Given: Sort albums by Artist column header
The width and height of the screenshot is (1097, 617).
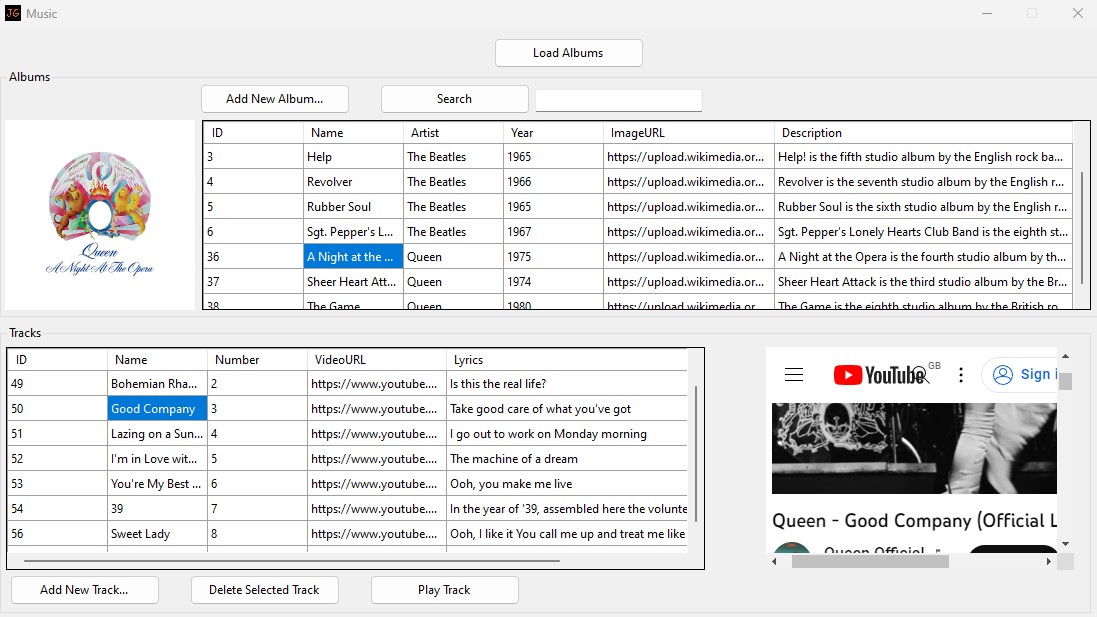Looking at the screenshot, I should coord(453,133).
